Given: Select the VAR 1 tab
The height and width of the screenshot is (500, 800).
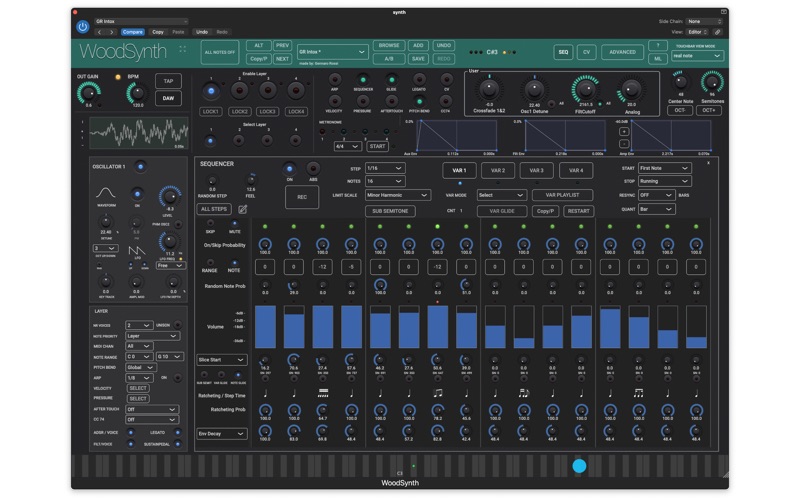Looking at the screenshot, I should pyautogui.click(x=459, y=170).
